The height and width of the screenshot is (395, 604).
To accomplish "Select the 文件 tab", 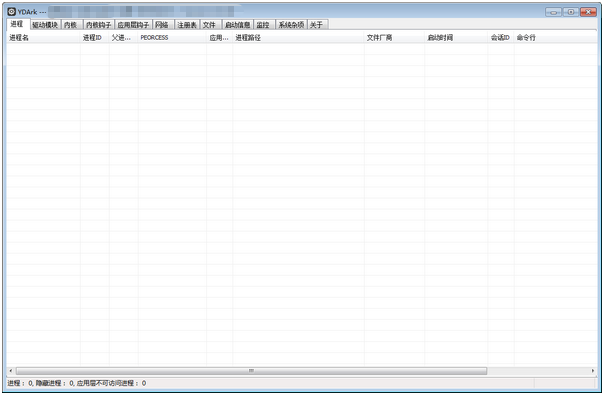I will pyautogui.click(x=210, y=25).
